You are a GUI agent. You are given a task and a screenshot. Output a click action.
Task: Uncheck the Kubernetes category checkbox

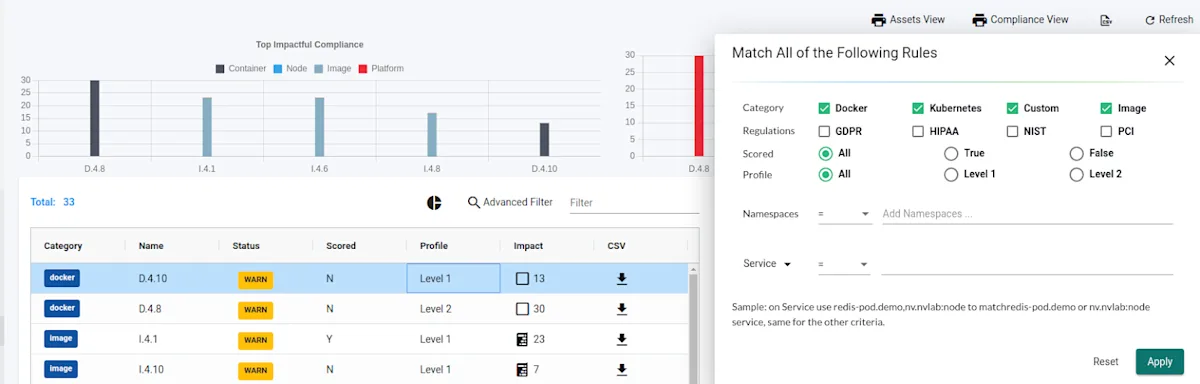coord(918,108)
